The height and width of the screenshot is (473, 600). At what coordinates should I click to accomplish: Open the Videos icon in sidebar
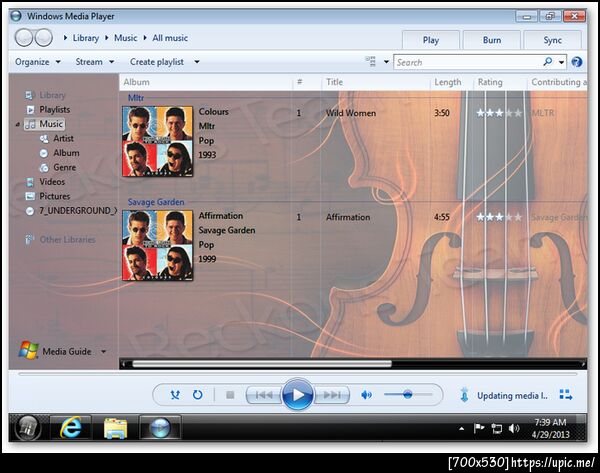coord(30,182)
